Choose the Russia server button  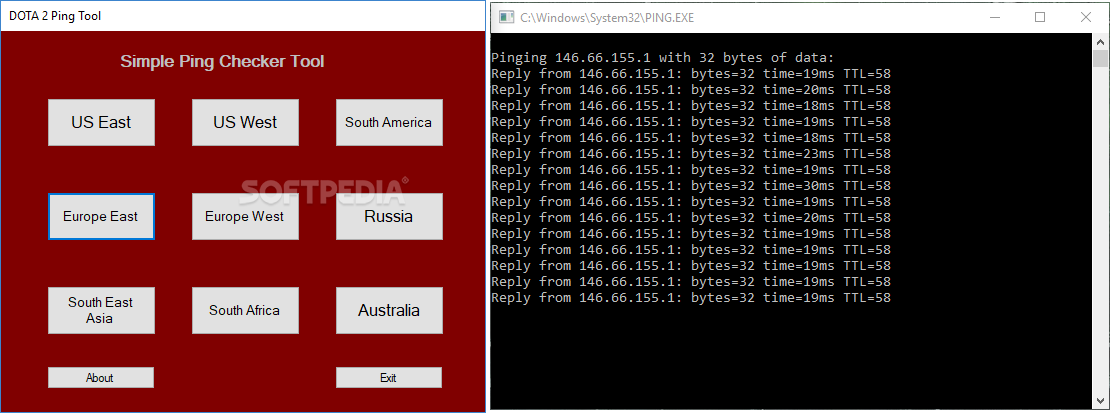pyautogui.click(x=389, y=216)
